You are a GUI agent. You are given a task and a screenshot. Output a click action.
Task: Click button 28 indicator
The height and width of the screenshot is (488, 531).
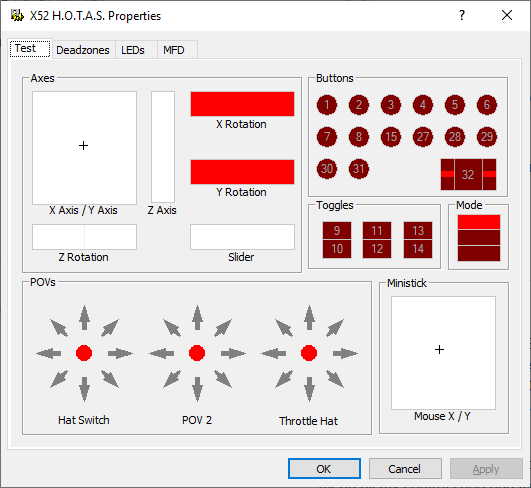click(455, 137)
